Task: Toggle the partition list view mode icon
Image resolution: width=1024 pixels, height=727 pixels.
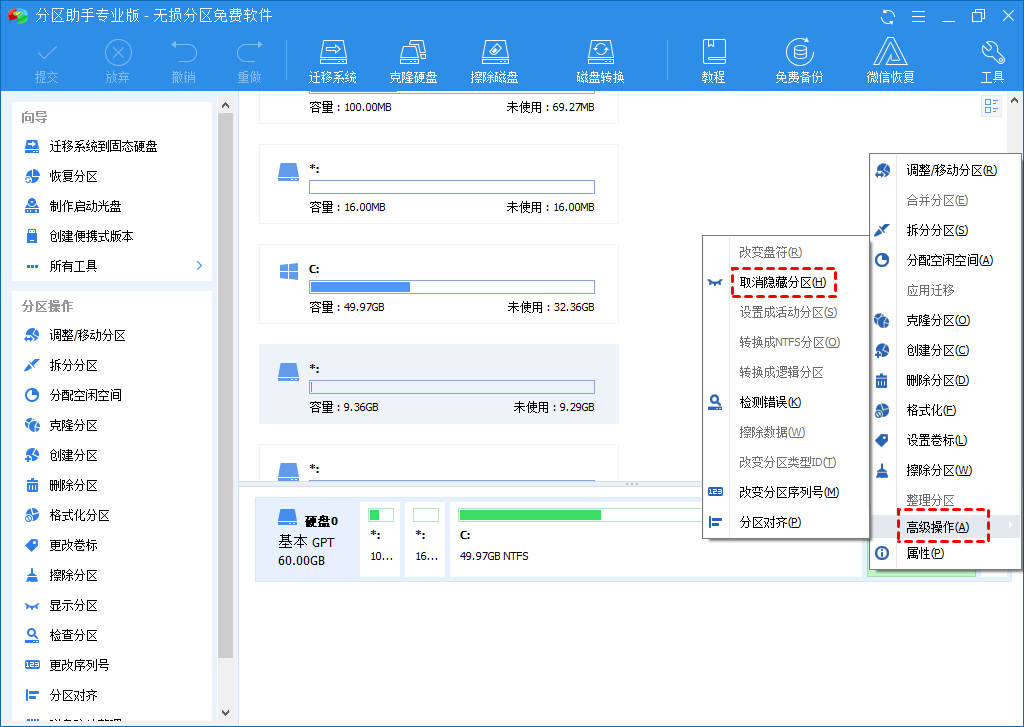Action: [991, 106]
